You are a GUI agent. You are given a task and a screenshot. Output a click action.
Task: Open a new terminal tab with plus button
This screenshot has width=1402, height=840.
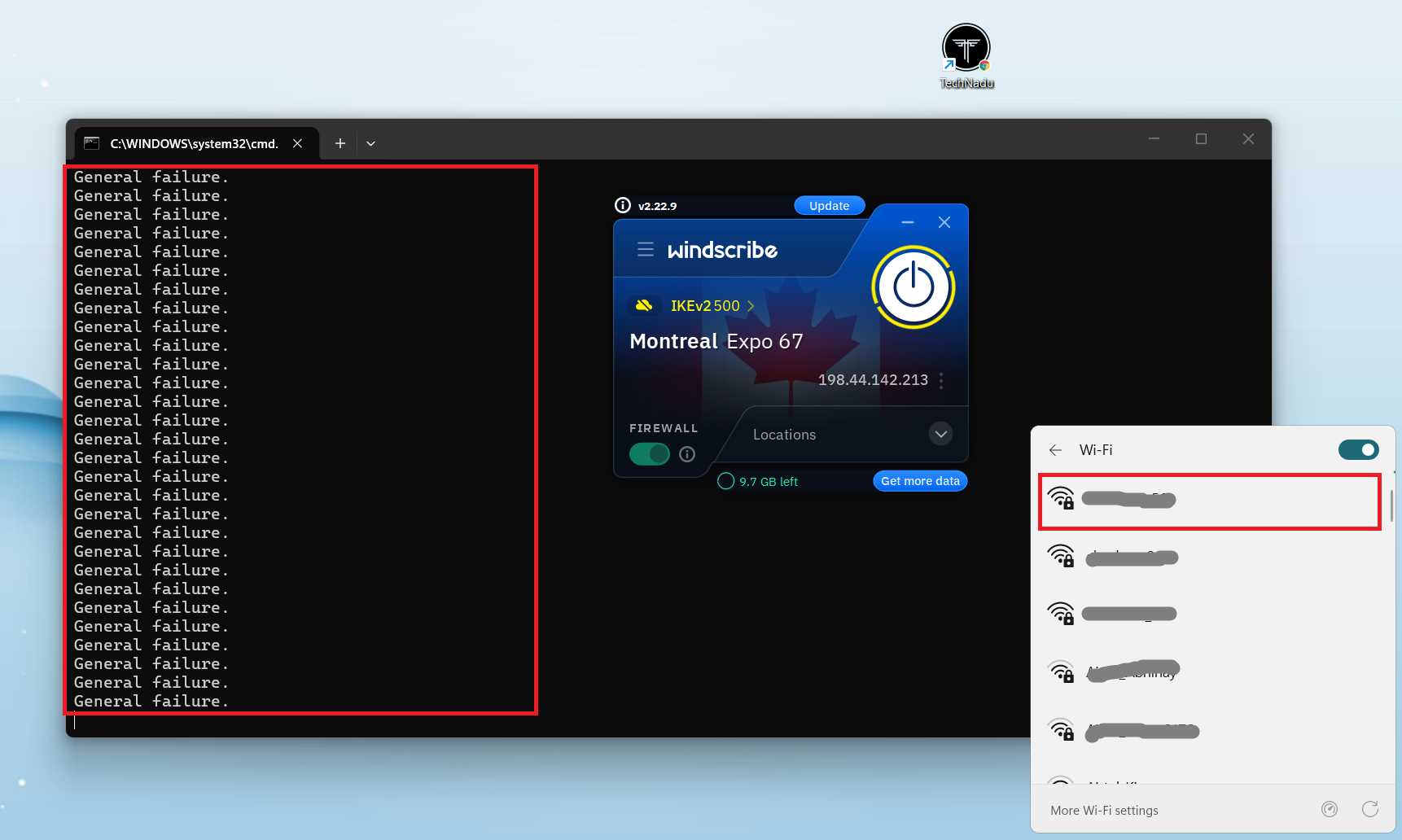[x=340, y=143]
